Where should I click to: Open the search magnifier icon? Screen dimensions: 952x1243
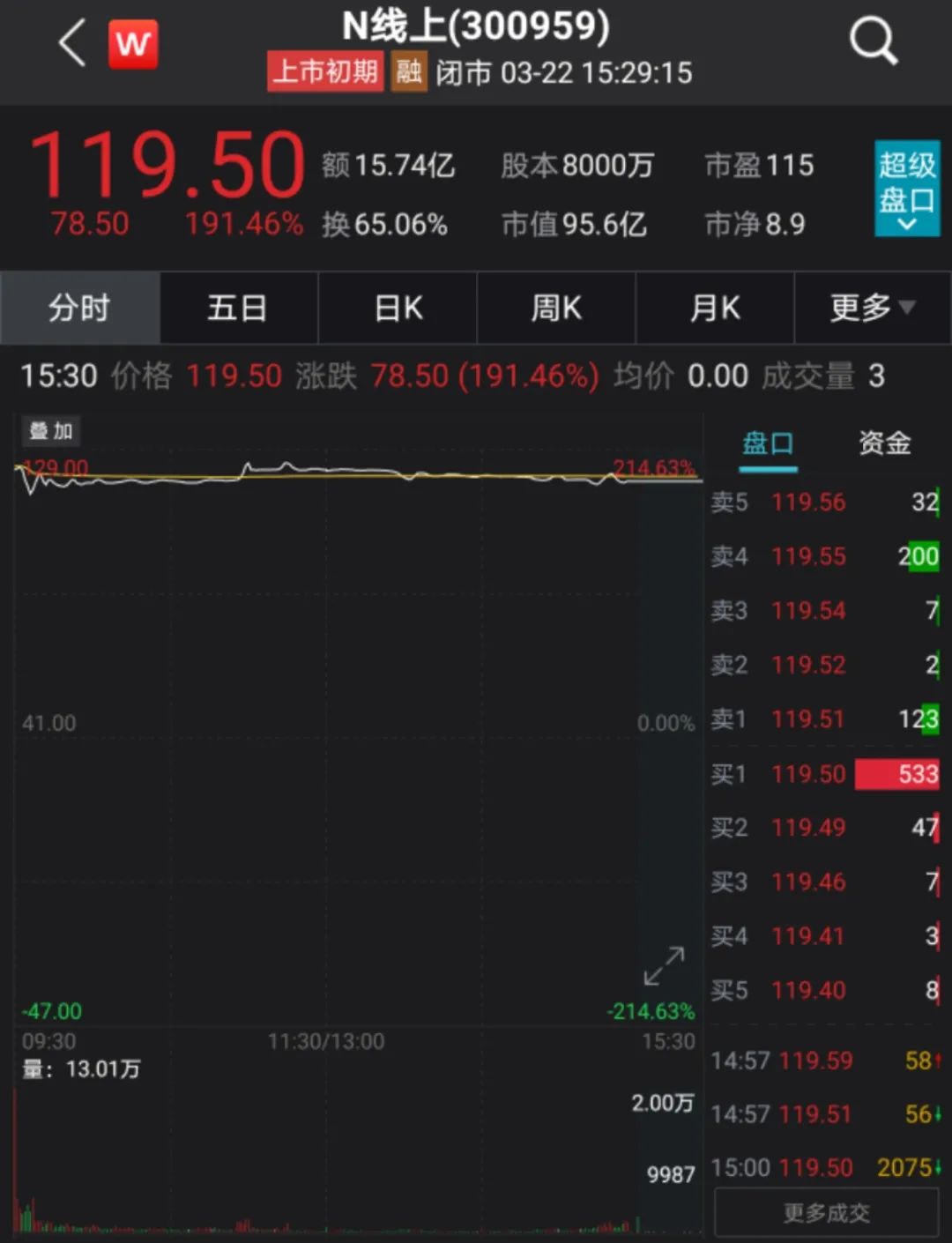tap(872, 41)
